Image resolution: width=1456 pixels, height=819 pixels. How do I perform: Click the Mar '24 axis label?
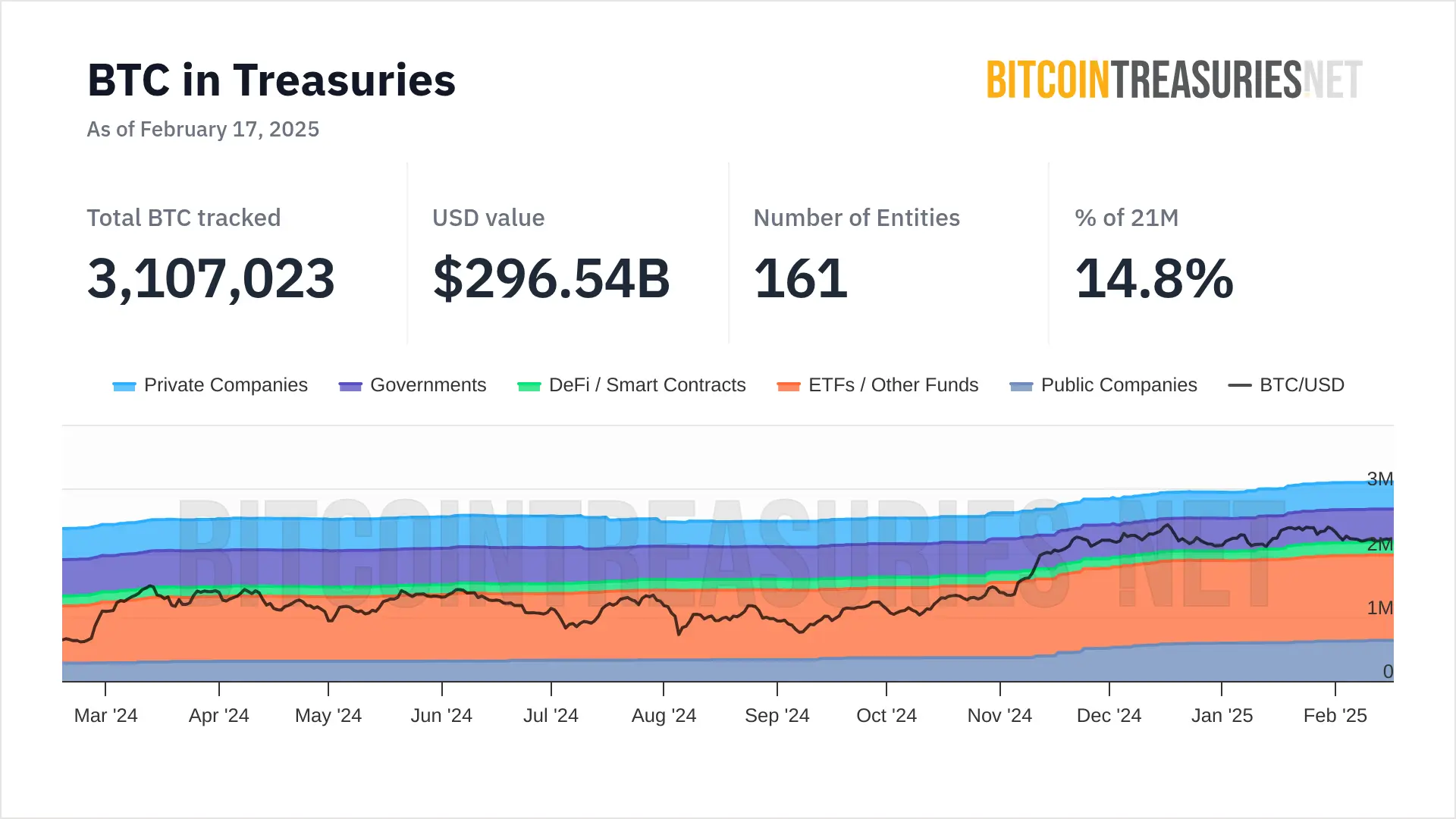[x=106, y=715]
